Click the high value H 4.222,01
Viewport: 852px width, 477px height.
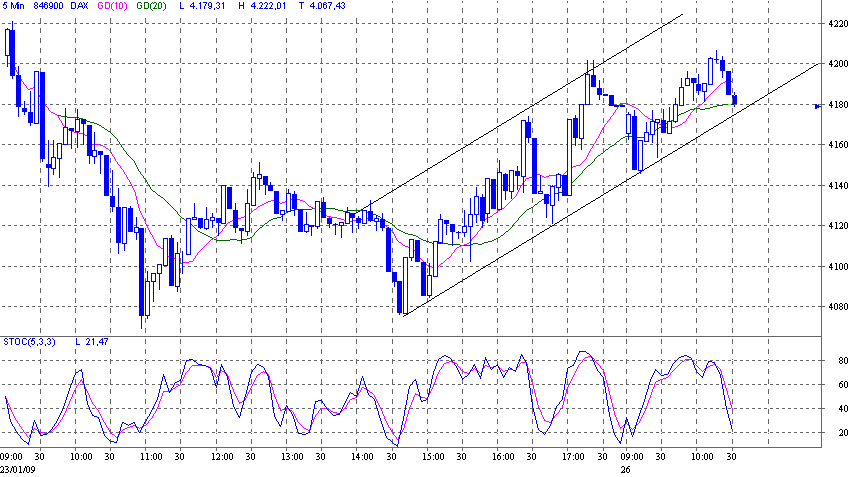pos(262,6)
